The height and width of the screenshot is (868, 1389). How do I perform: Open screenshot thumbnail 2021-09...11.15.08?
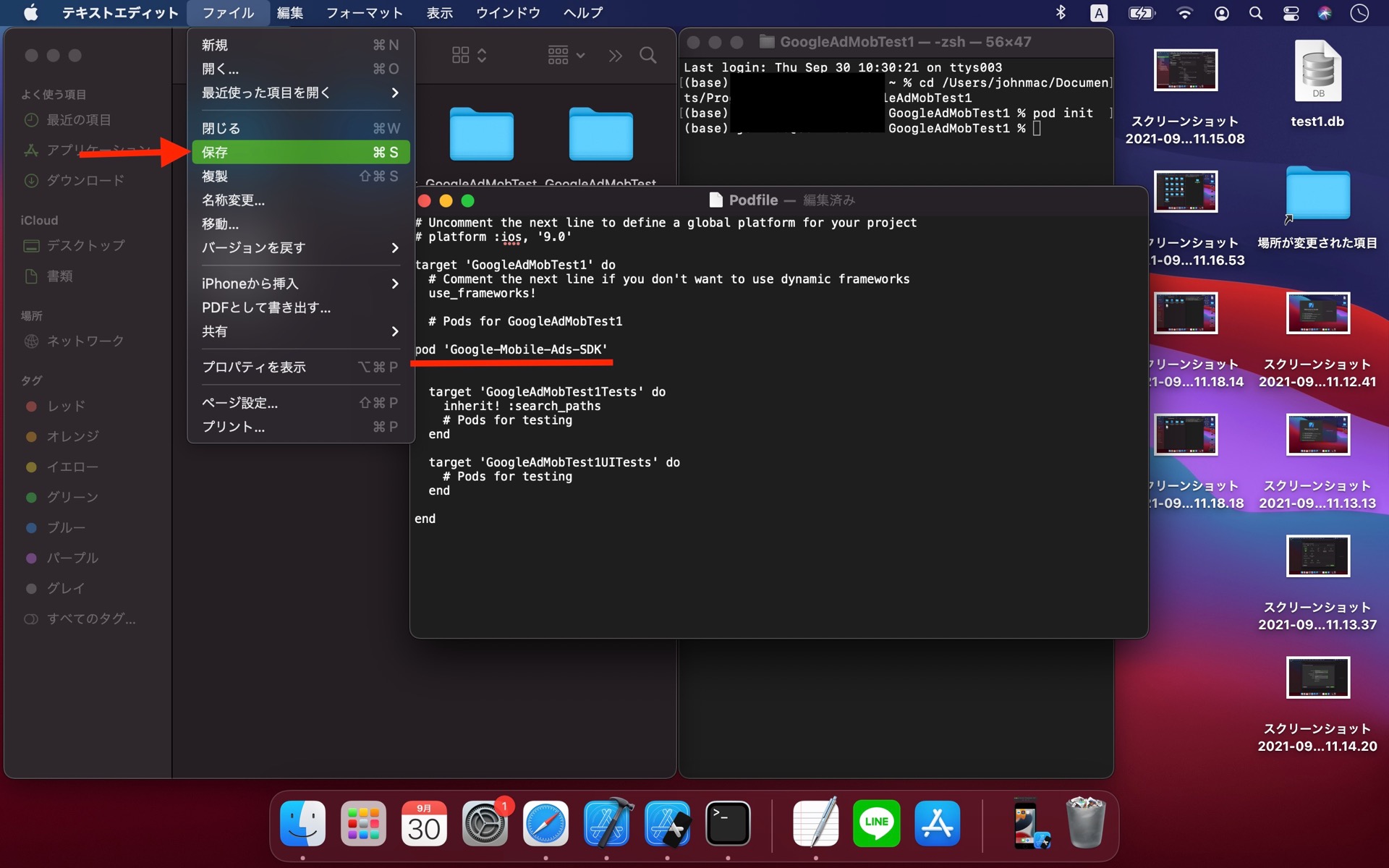point(1185,70)
